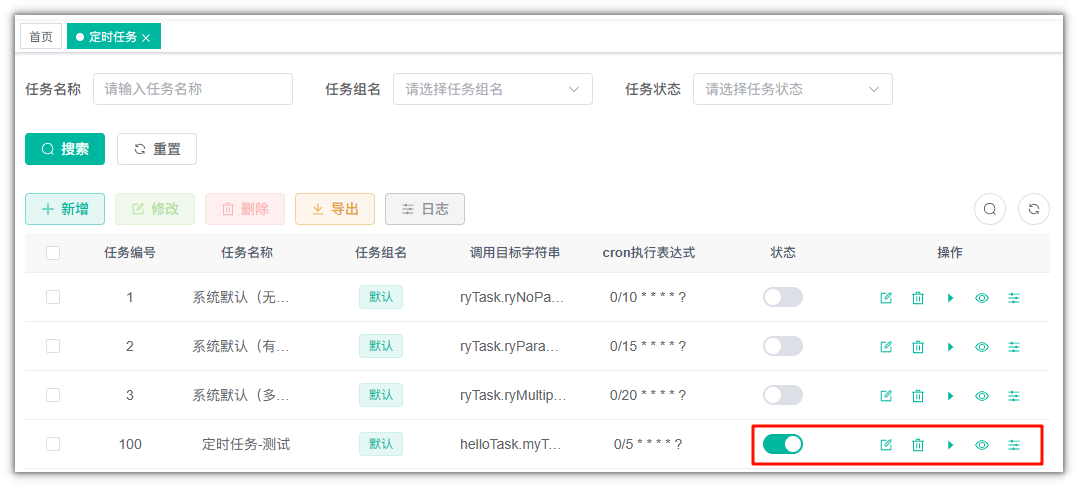Focus the 任务名称 input field
1078x487 pixels.
tap(193, 89)
